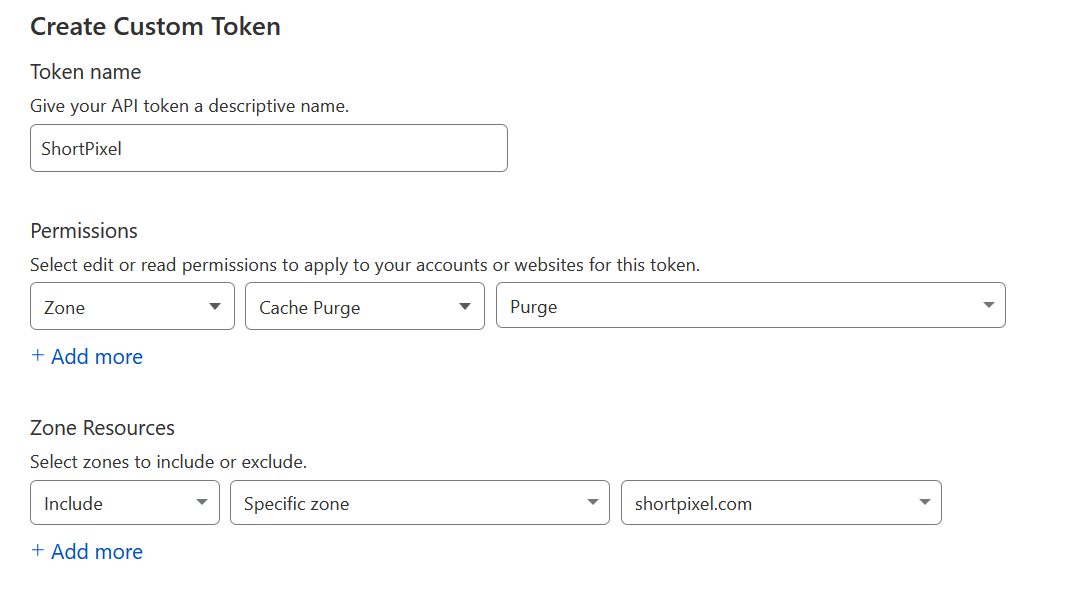
Task: Click the plus icon under Zone Resources
Action: [38, 551]
